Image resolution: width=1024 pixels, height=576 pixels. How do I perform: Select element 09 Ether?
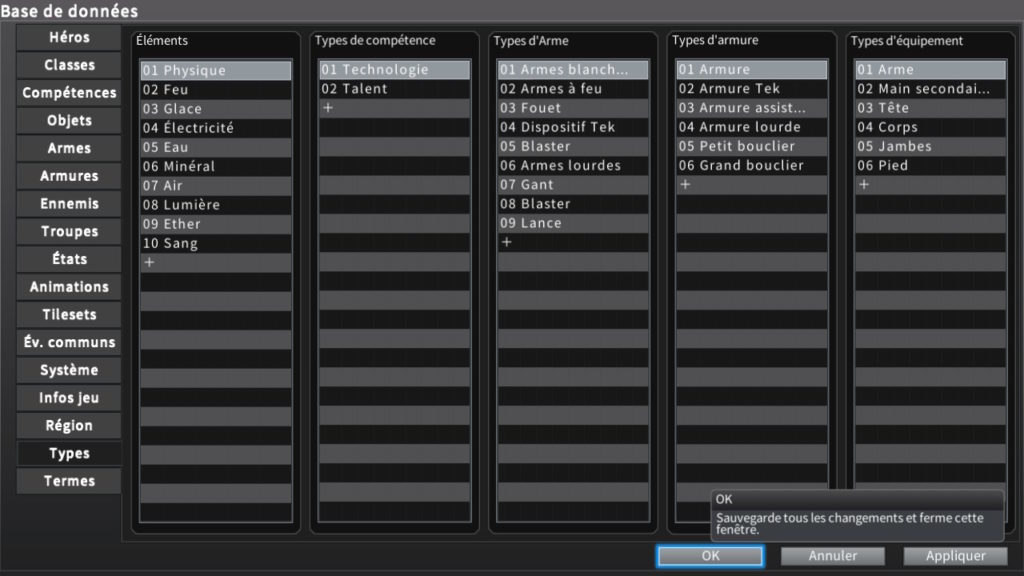216,224
